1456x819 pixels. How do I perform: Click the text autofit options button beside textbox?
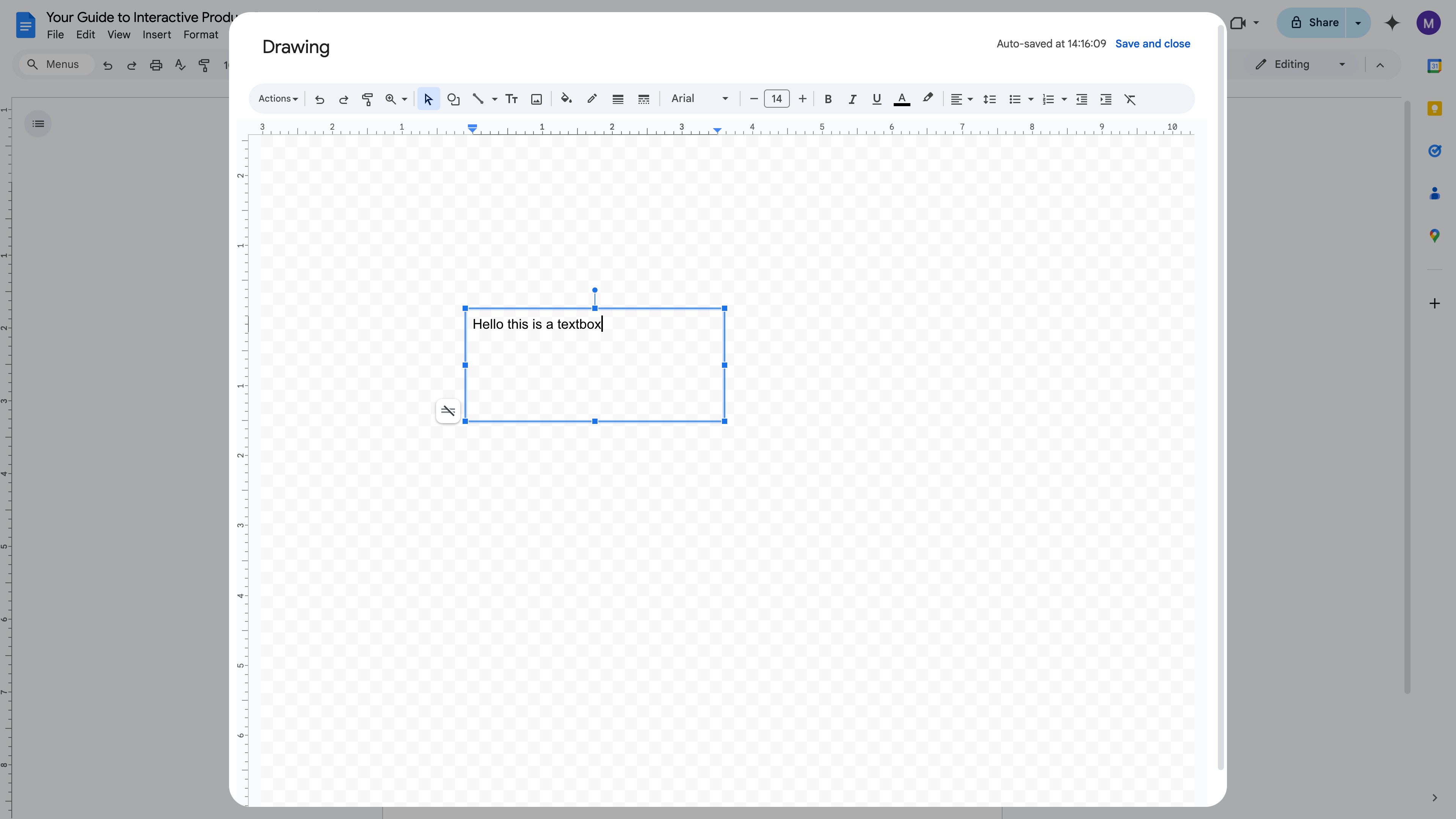448,411
